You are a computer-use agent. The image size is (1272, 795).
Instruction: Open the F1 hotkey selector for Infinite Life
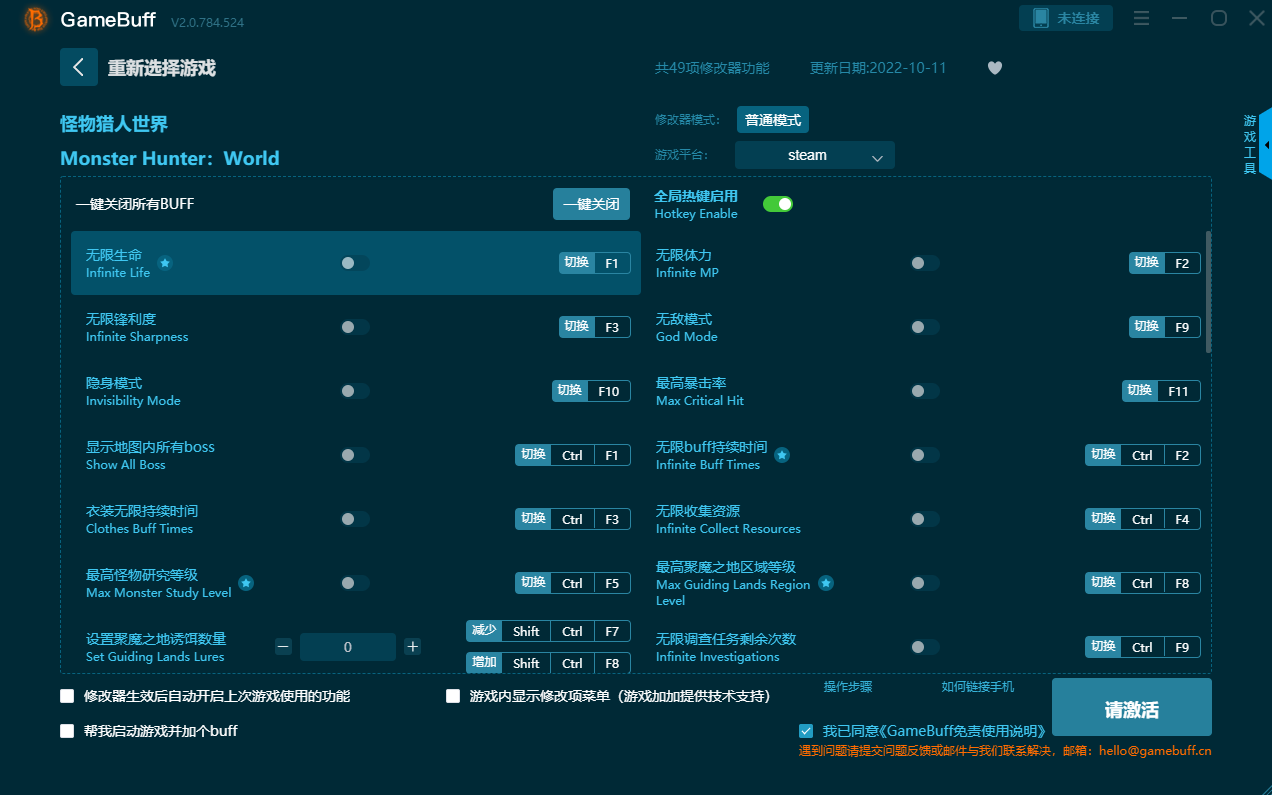point(612,263)
